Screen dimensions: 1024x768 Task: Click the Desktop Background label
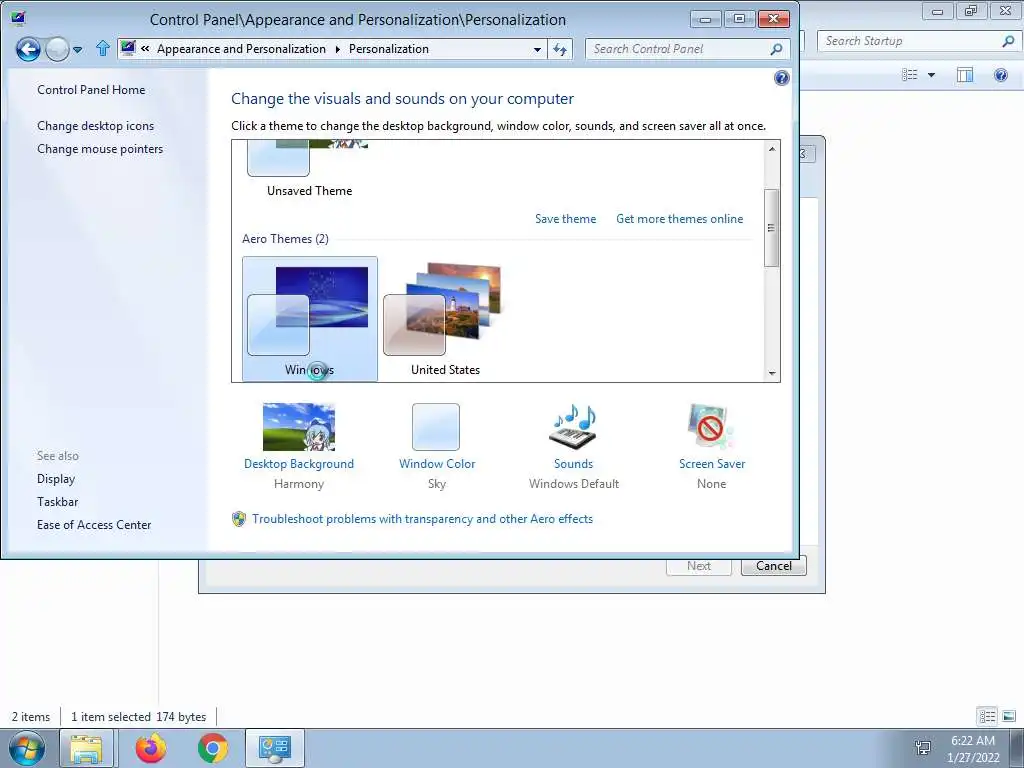298,464
